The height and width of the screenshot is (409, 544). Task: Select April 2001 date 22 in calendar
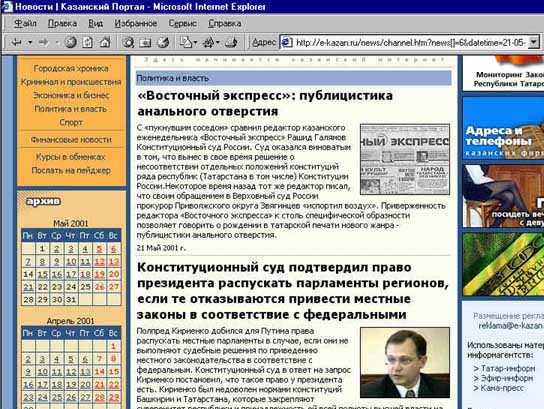tap(114, 384)
